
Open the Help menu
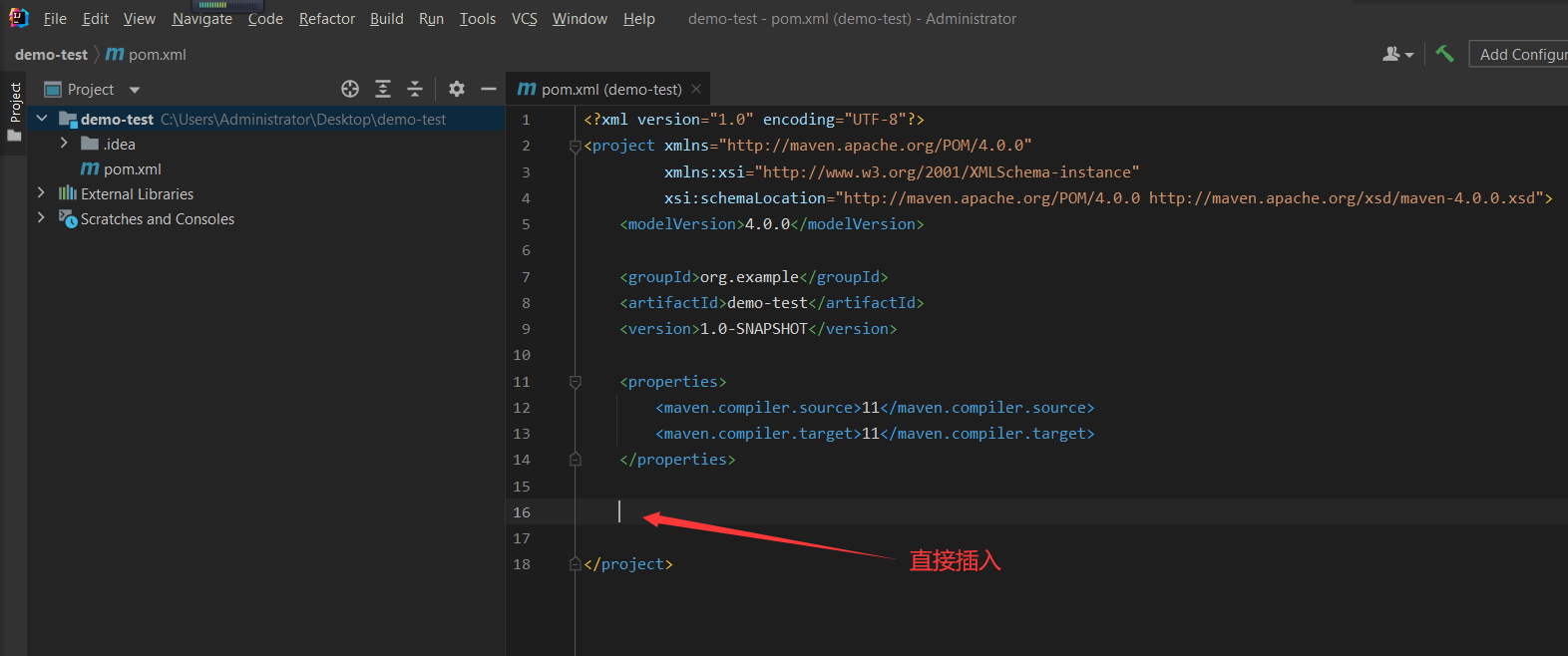point(639,19)
